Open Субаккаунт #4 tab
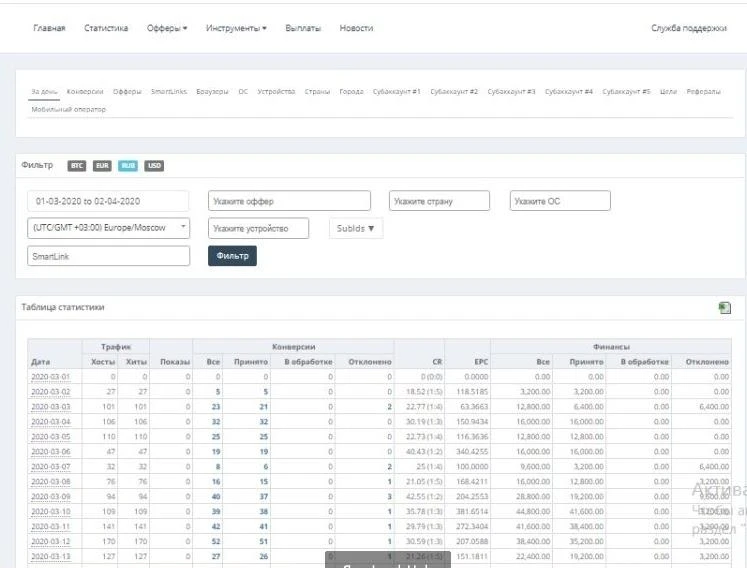Image resolution: width=747 pixels, height=568 pixels. pyautogui.click(x=569, y=91)
